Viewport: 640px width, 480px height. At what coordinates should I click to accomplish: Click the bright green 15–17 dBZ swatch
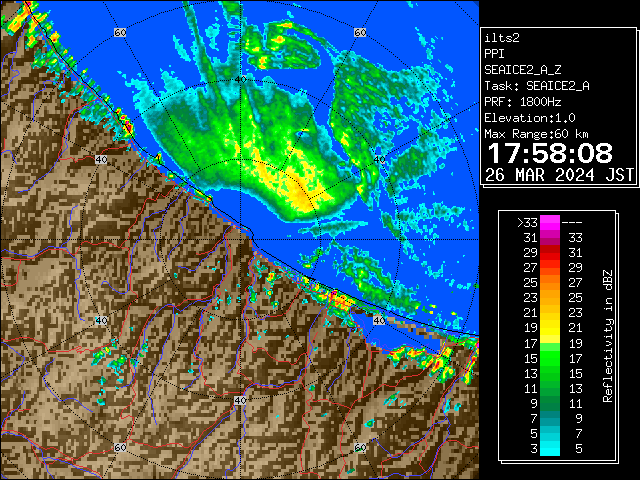[x=550, y=358]
